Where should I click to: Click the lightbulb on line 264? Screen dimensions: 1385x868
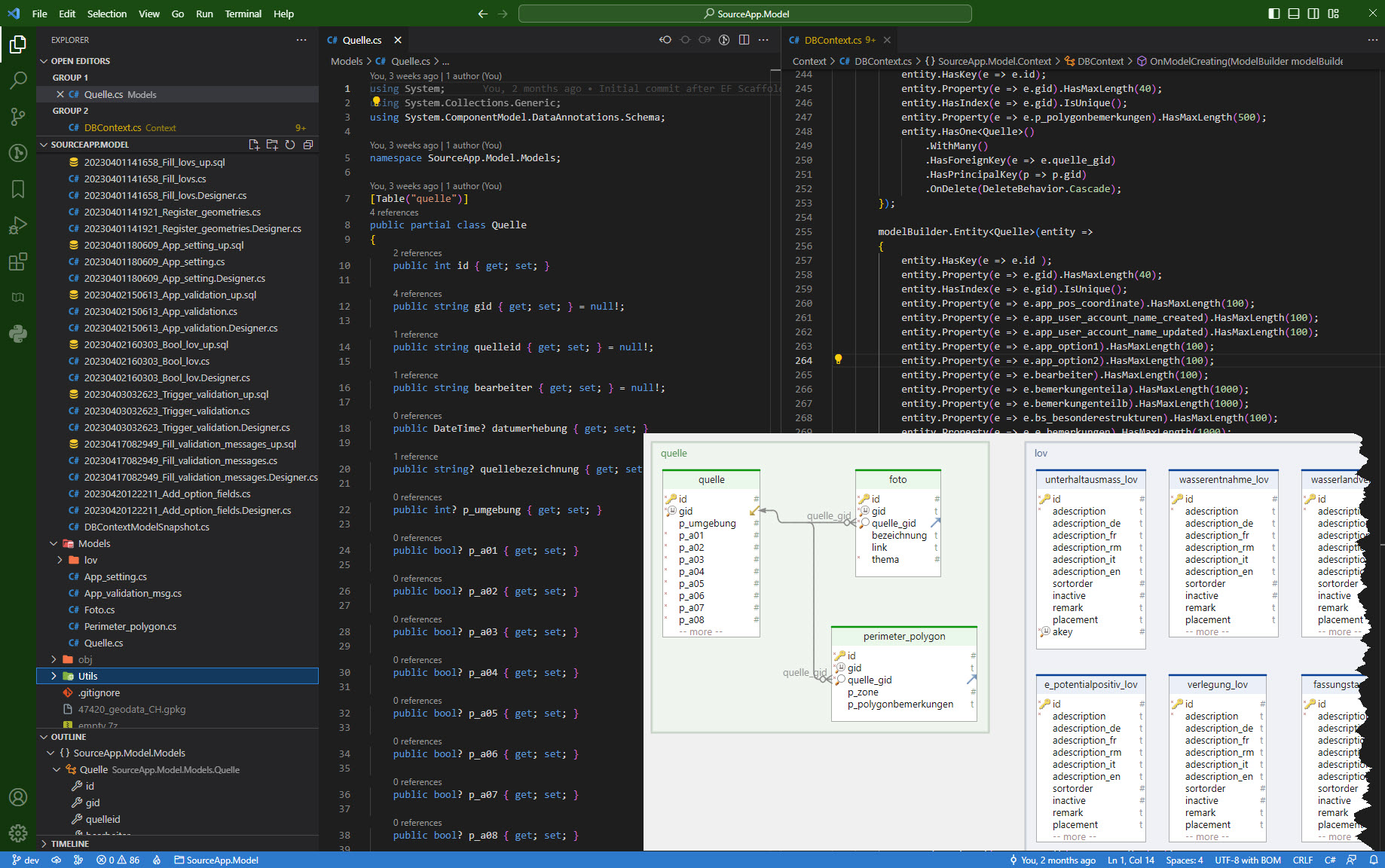point(838,359)
